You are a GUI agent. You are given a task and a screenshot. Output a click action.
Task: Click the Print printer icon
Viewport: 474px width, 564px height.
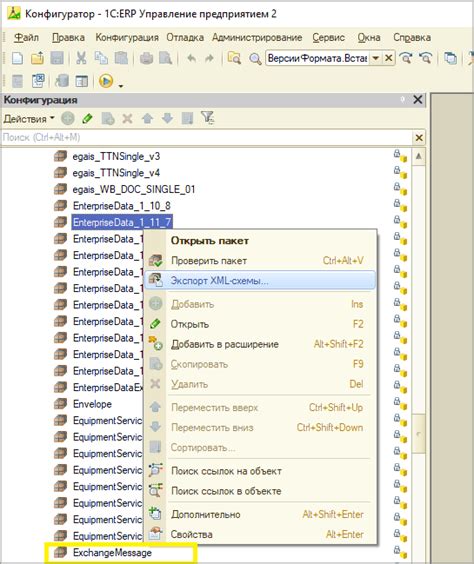click(x=146, y=58)
